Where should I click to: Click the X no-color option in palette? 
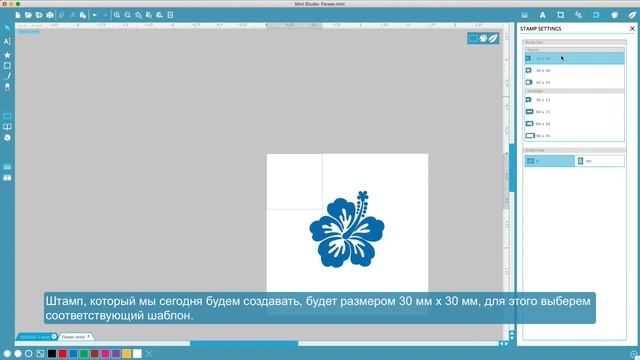tap(149, 353)
